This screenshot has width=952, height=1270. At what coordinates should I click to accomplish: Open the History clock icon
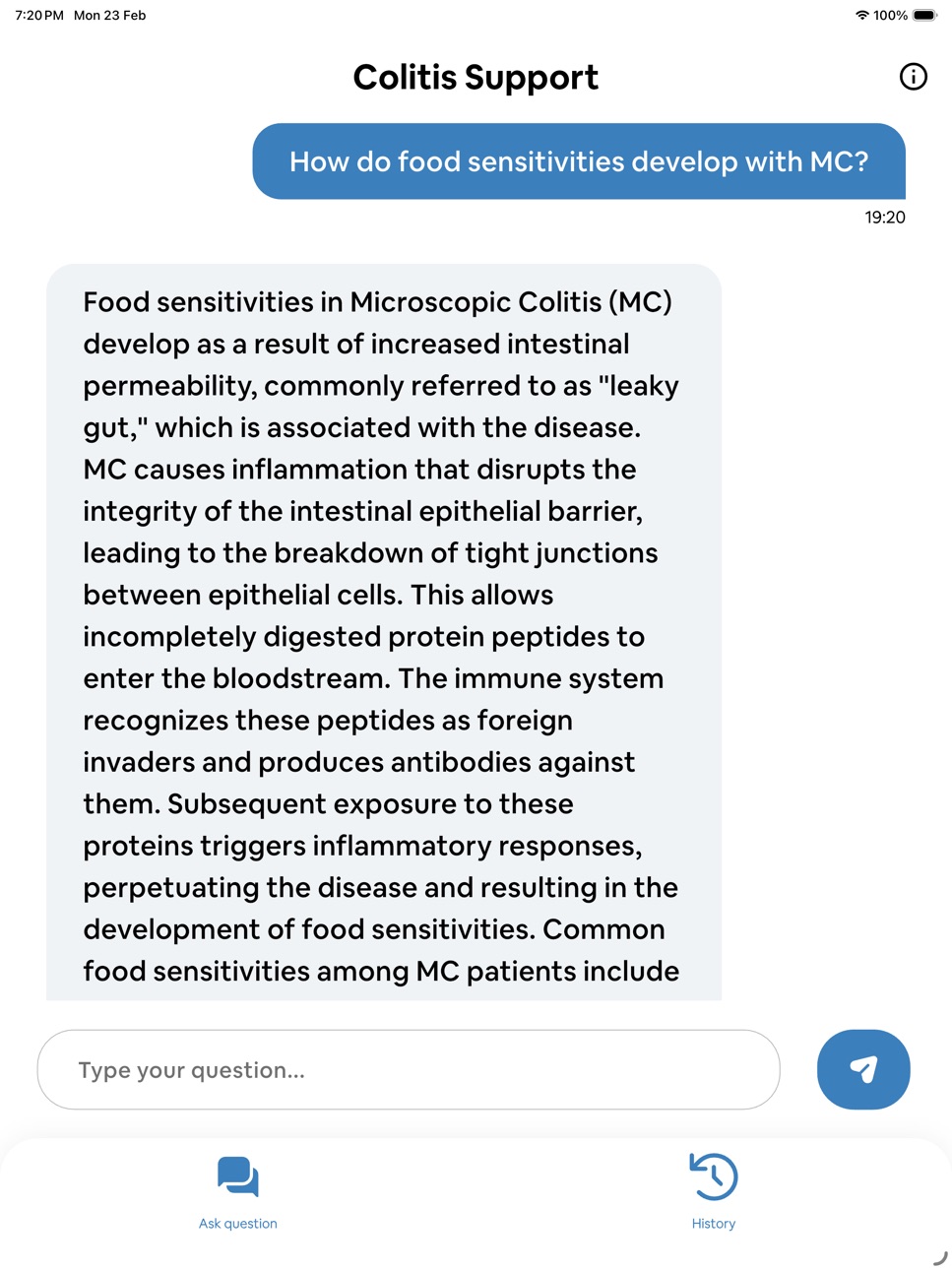coord(714,1176)
